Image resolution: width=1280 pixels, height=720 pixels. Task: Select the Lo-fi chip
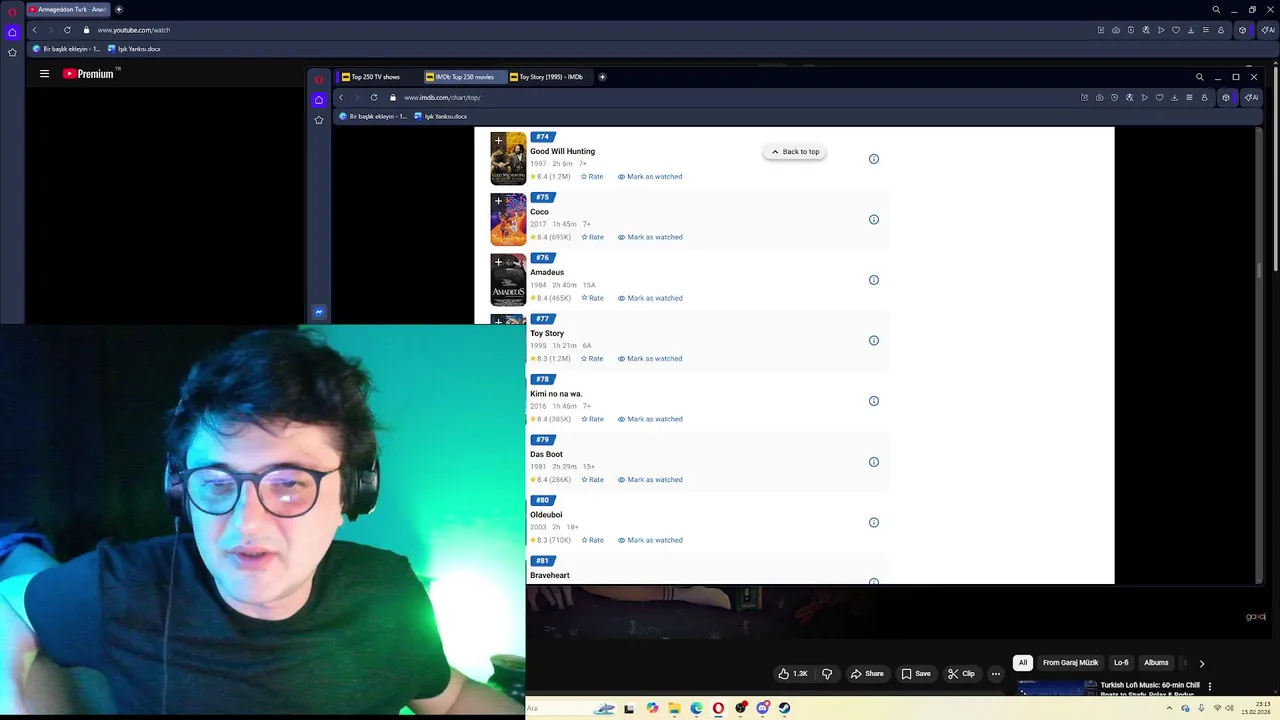coord(1121,663)
